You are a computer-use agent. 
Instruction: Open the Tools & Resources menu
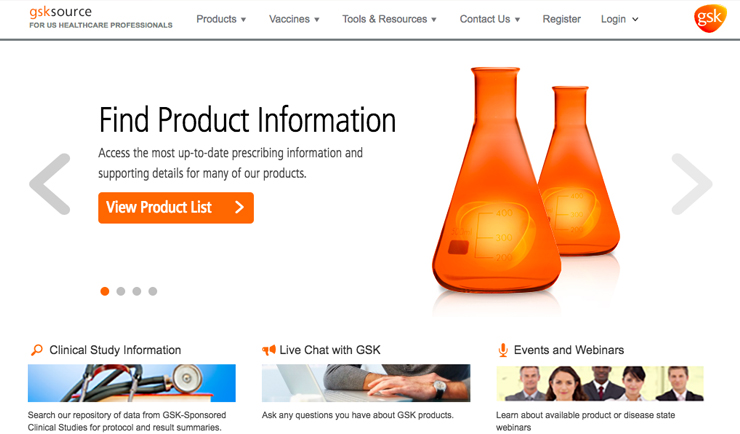tap(389, 19)
